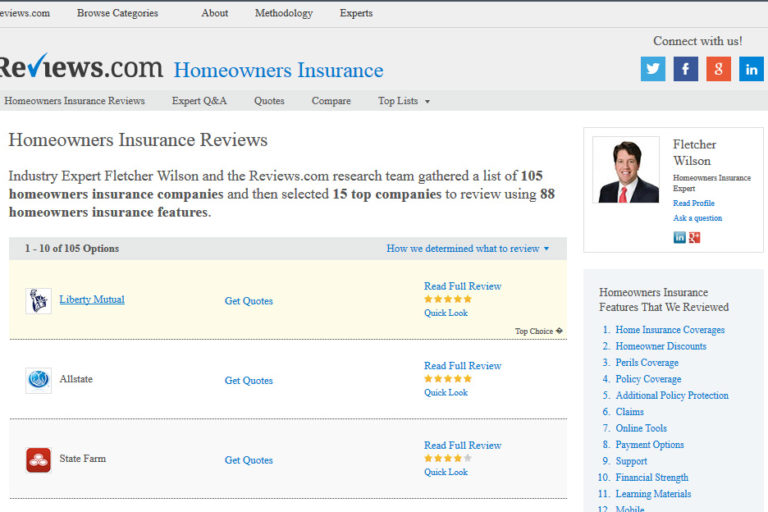
Task: Read Full Review of Allstate
Action: [x=462, y=366]
